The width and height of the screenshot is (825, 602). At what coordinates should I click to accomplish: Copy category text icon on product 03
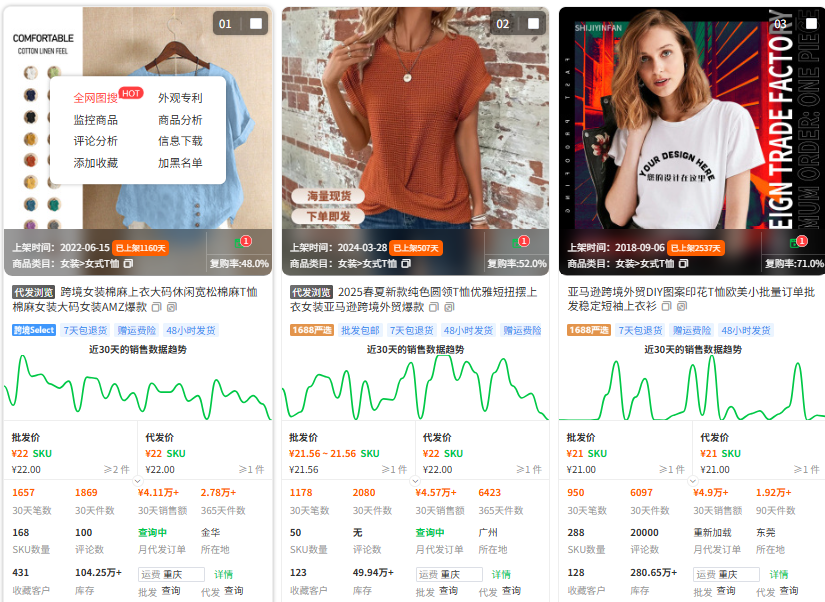(x=683, y=264)
